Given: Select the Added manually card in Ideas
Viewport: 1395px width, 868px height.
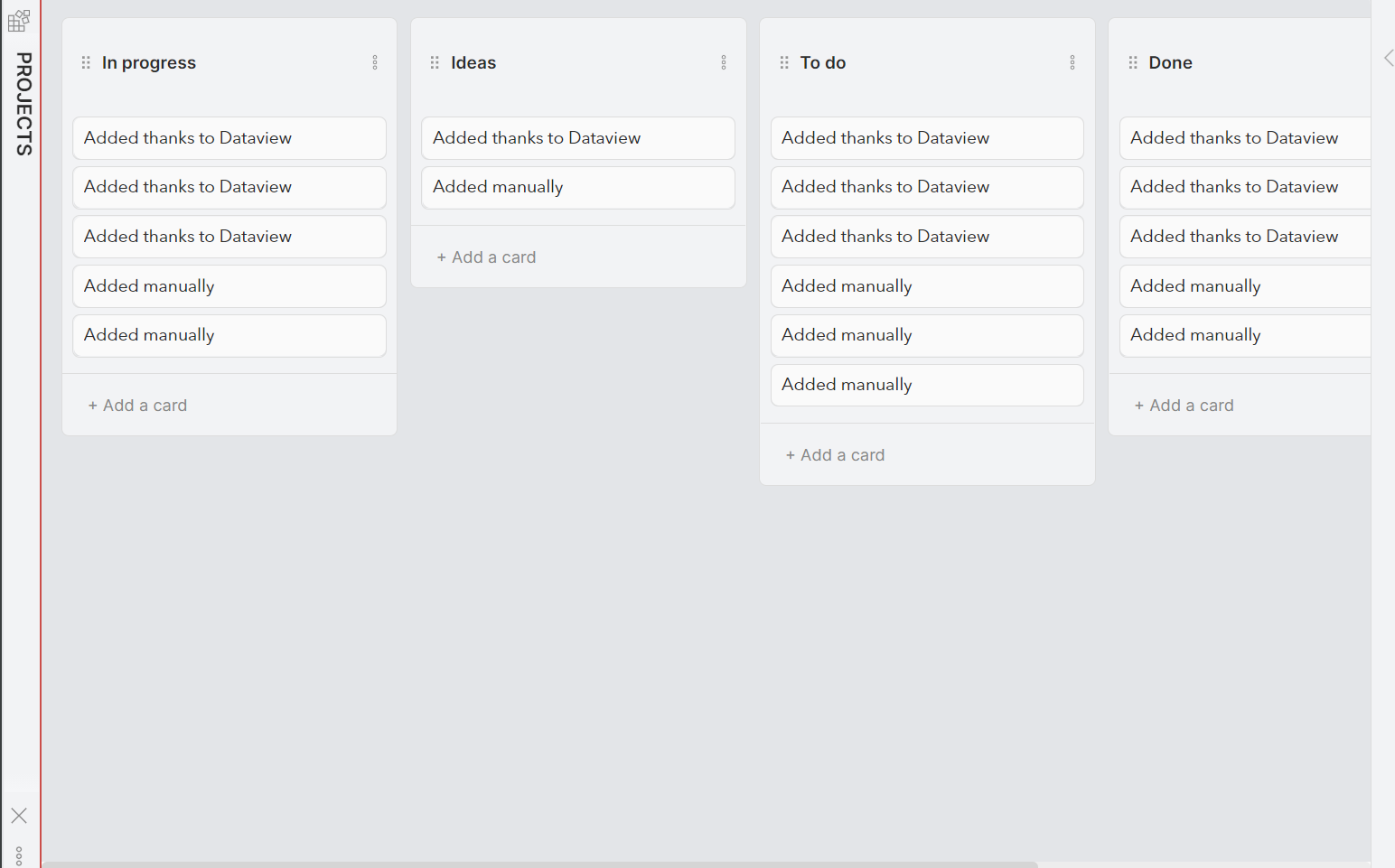Looking at the screenshot, I should pyautogui.click(x=578, y=188).
